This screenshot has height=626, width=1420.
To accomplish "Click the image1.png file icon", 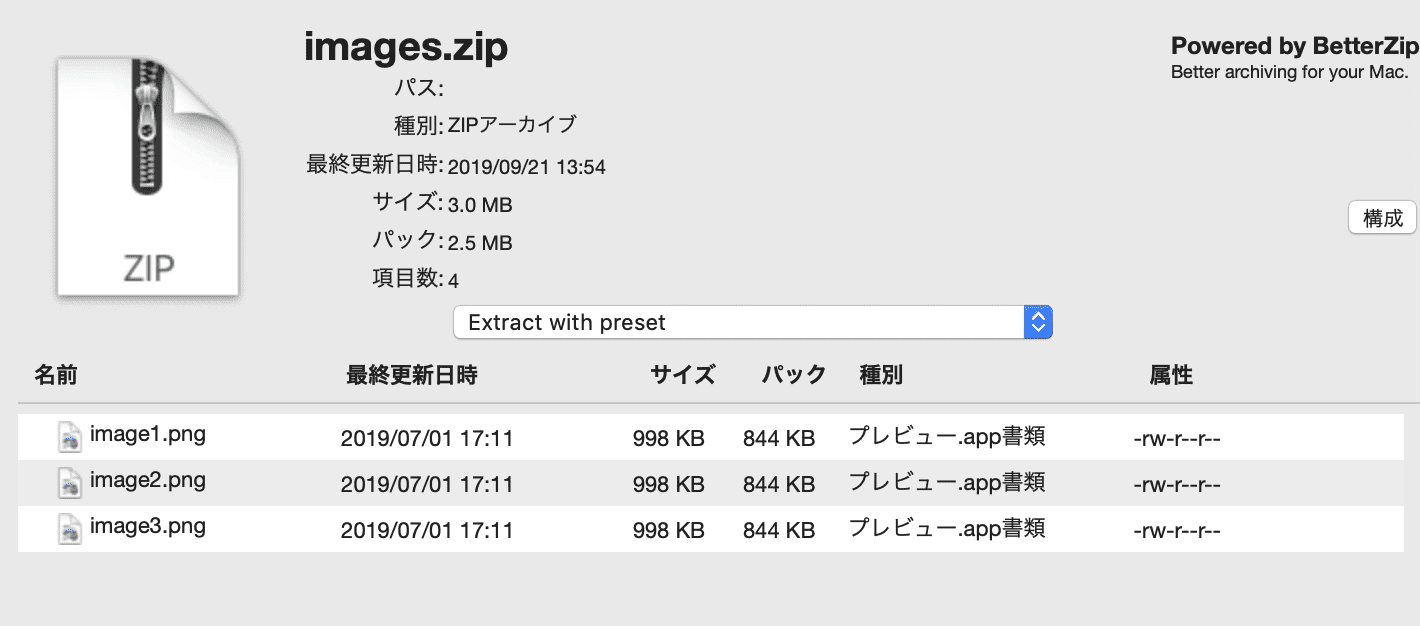I will [x=69, y=437].
